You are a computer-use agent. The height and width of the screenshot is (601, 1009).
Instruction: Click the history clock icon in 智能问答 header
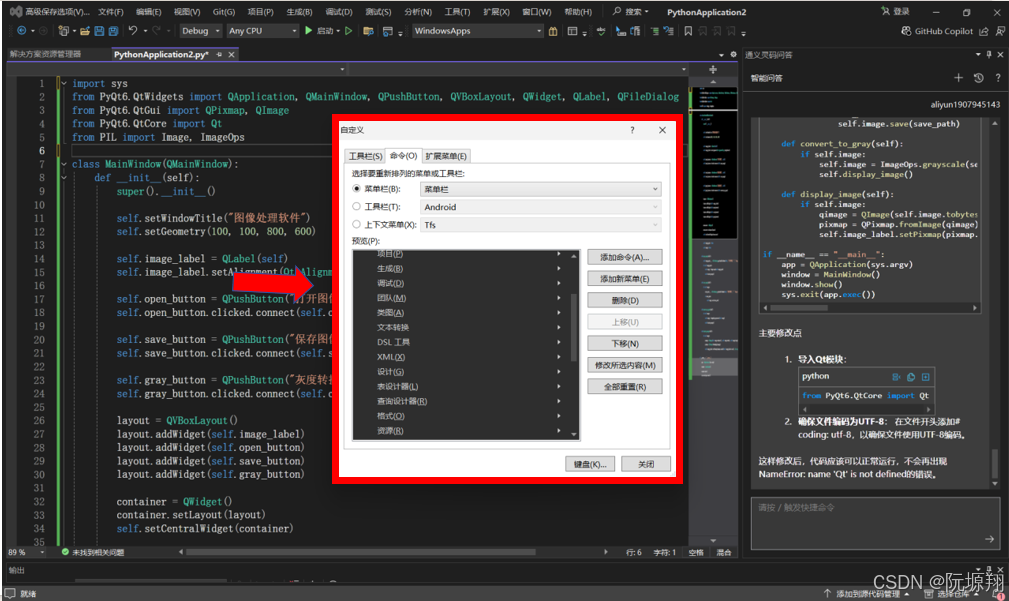[x=979, y=78]
